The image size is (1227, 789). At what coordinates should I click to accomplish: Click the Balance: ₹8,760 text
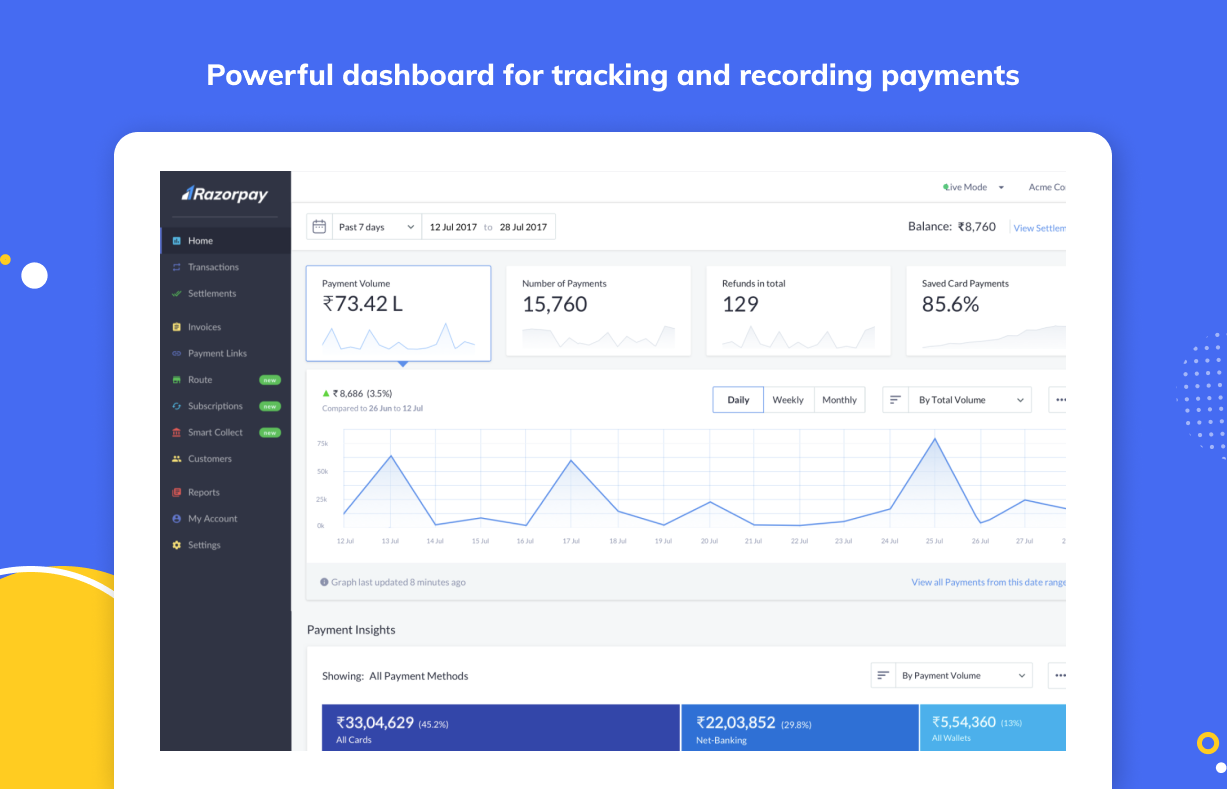point(952,227)
